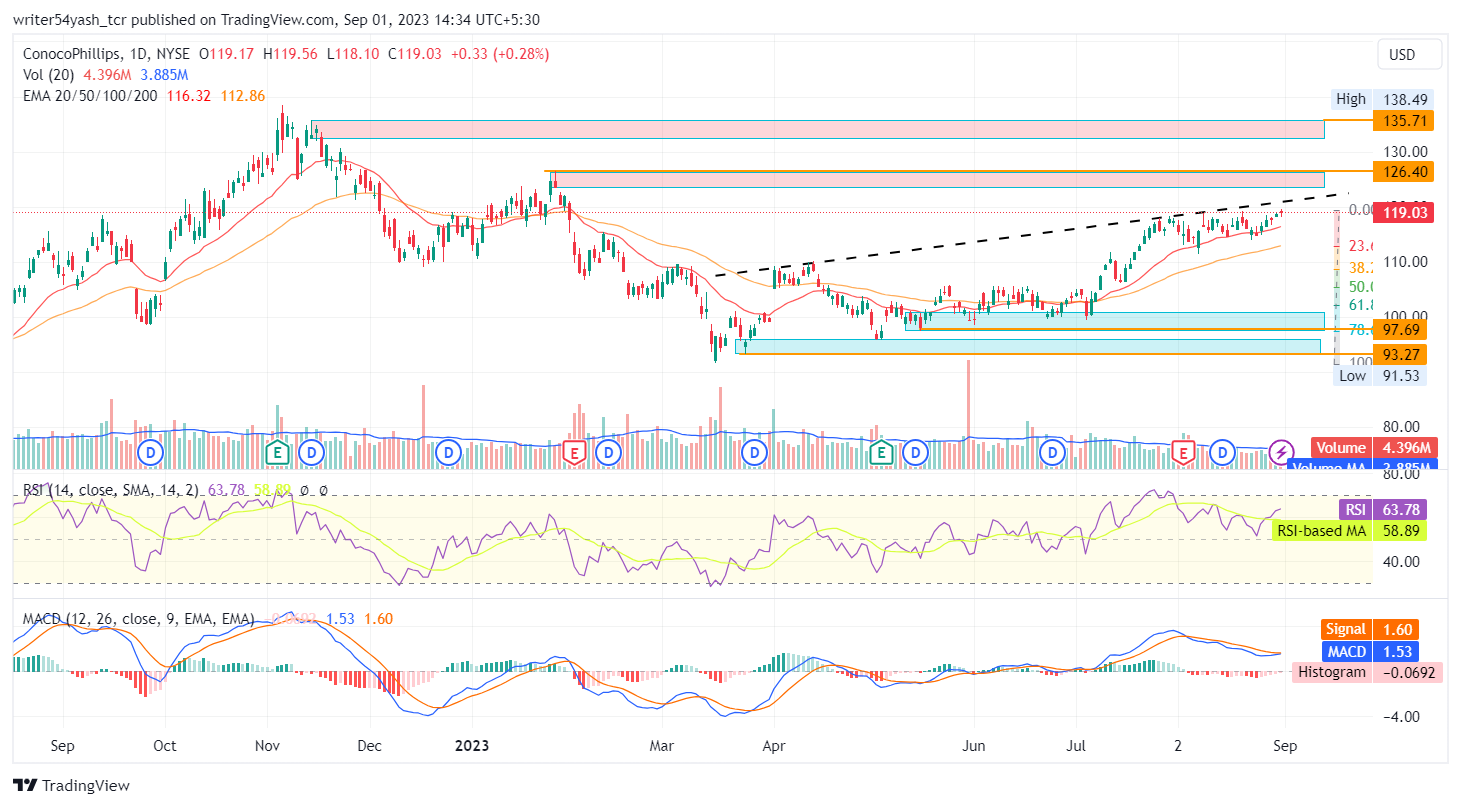Click the MACD (12, 26, close, 9, EMA, EMA) legend
Viewport: 1461px width, 807px height.
(x=139, y=619)
